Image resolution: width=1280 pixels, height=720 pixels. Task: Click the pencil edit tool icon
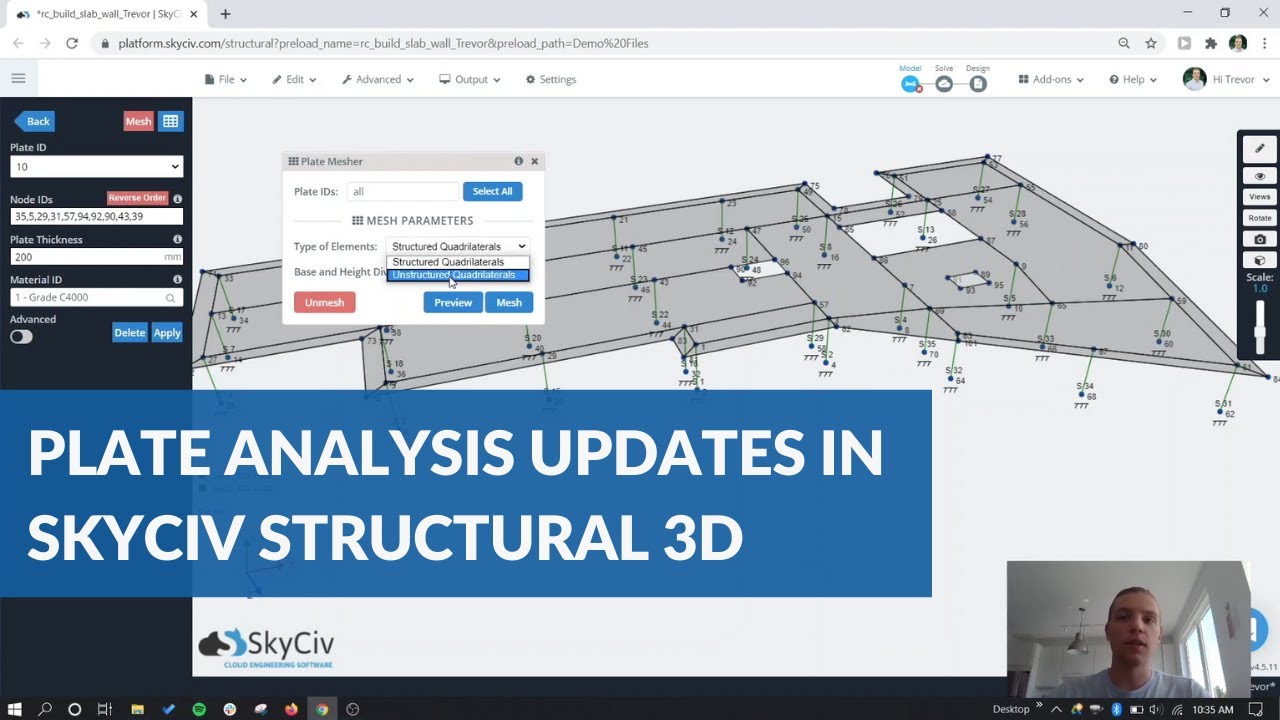1260,148
